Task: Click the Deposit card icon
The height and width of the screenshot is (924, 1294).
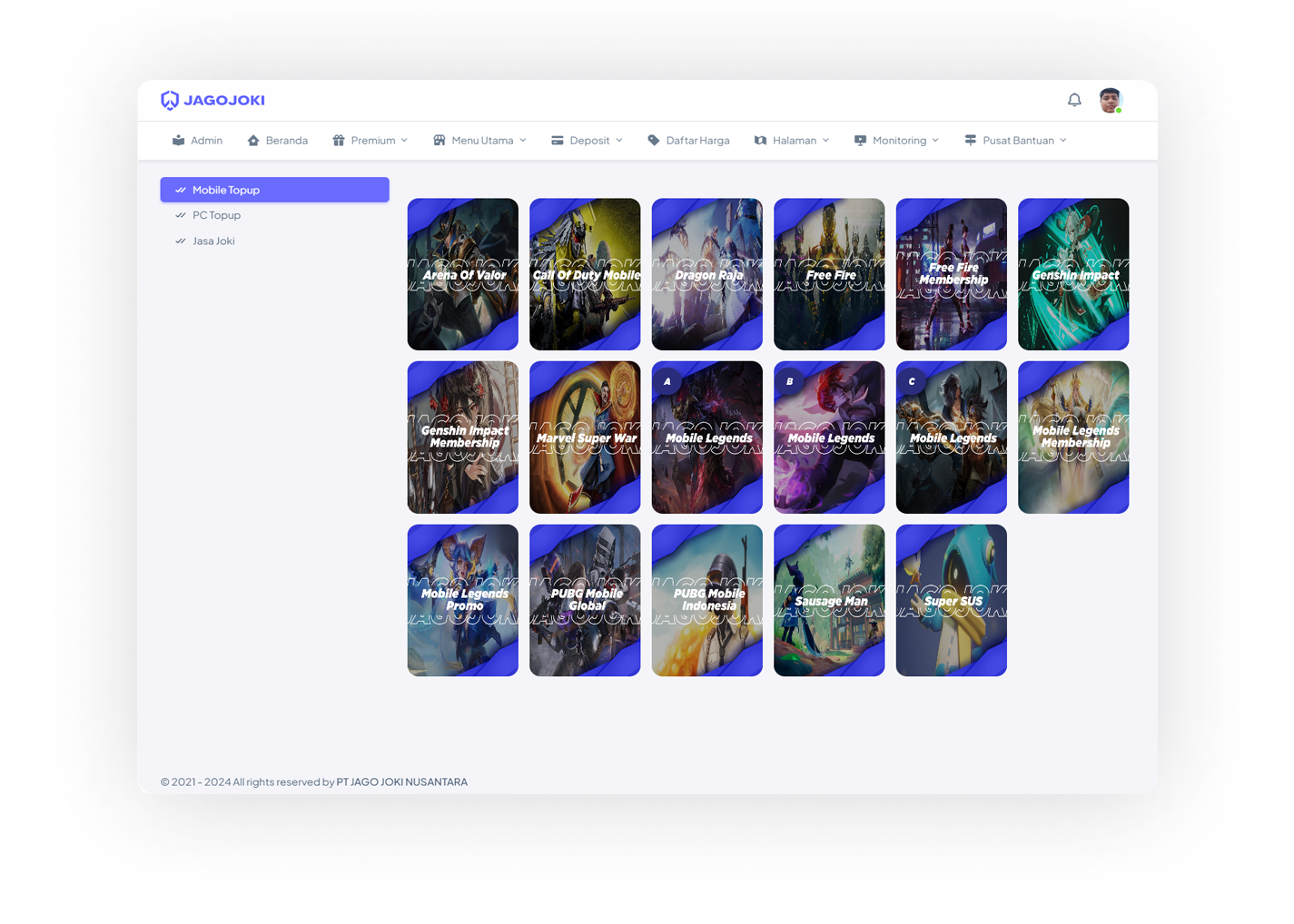Action: [558, 141]
